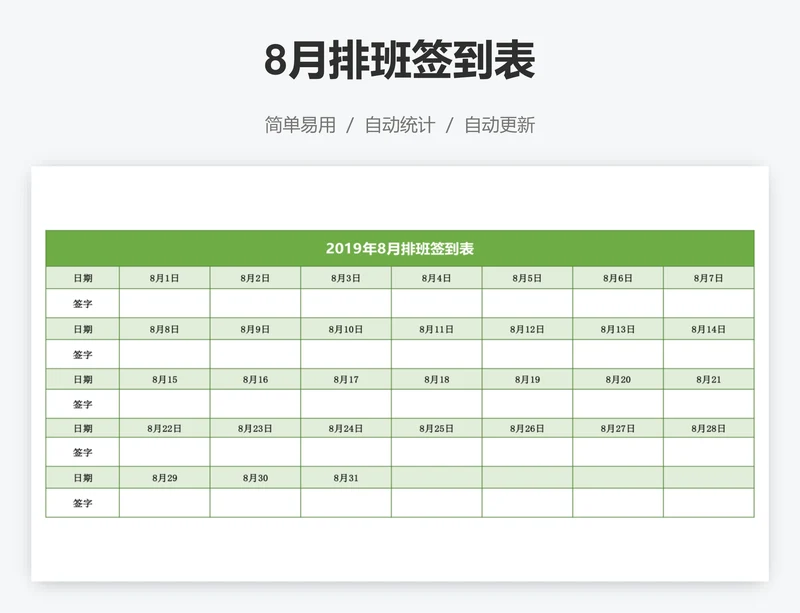Select the 8月7日 date cell
This screenshot has height=613, width=800.
pos(709,278)
